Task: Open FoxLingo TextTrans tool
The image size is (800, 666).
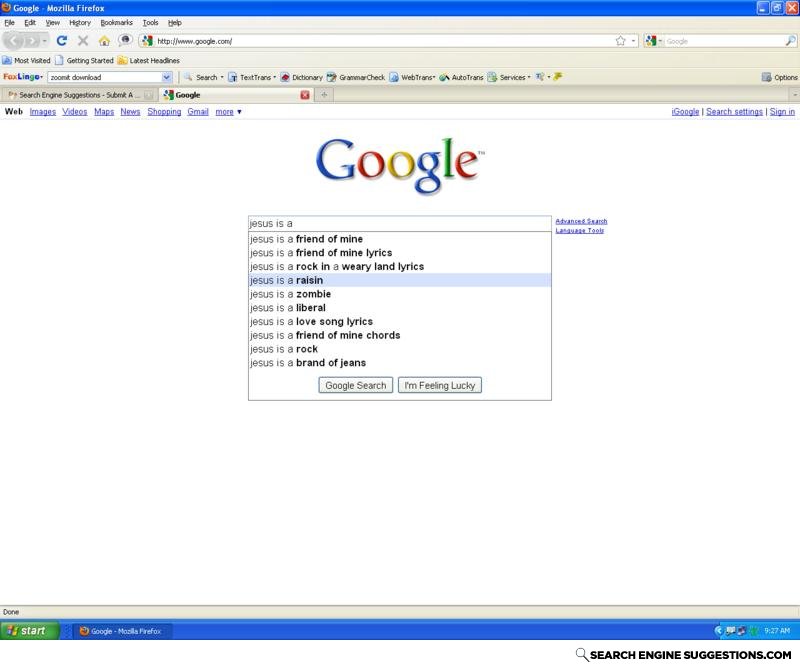Action: (x=250, y=77)
